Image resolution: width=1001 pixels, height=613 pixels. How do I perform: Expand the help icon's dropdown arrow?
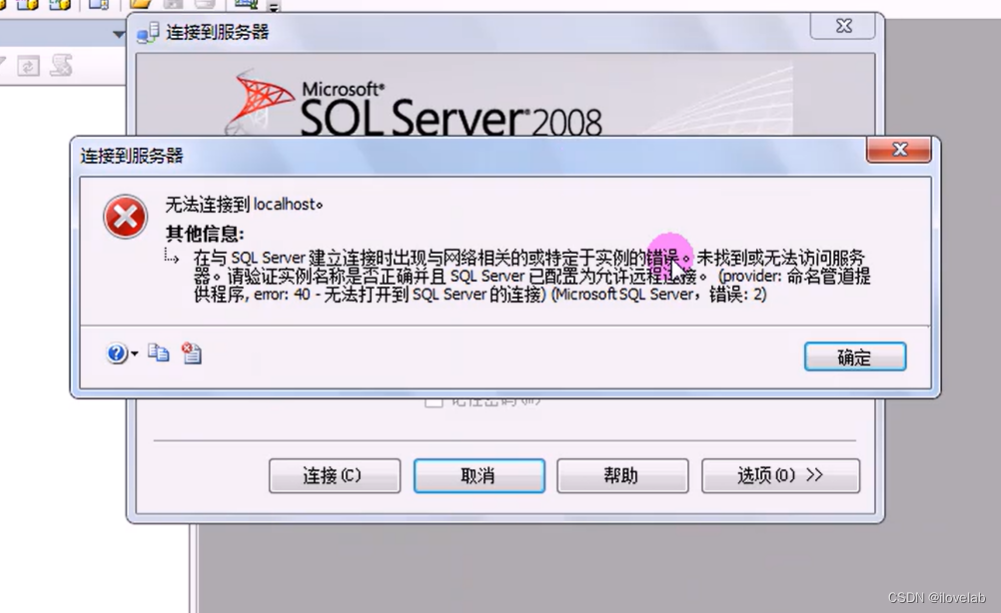point(134,354)
